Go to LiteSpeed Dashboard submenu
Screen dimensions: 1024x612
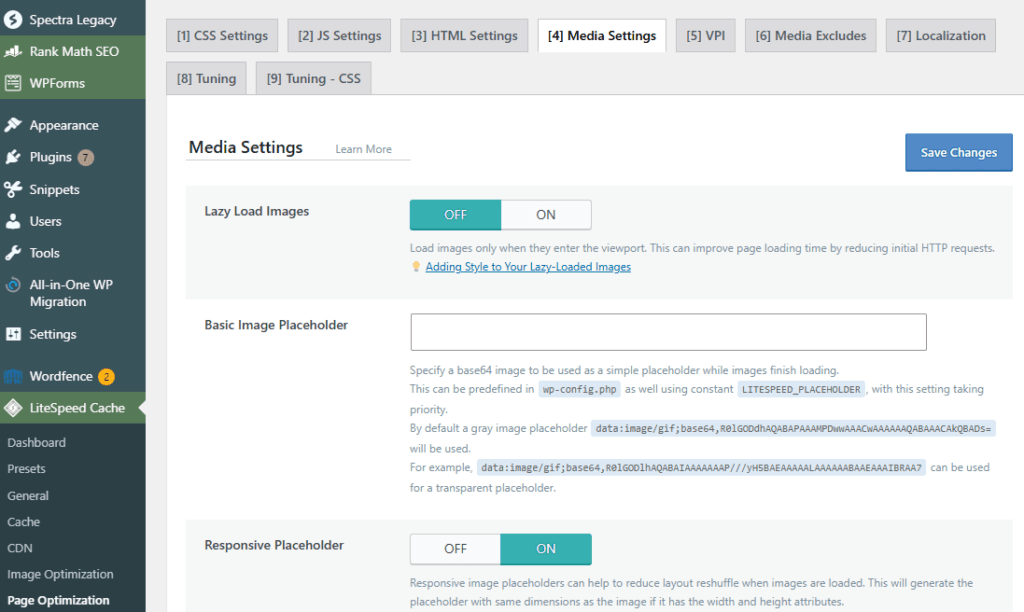tap(37, 442)
